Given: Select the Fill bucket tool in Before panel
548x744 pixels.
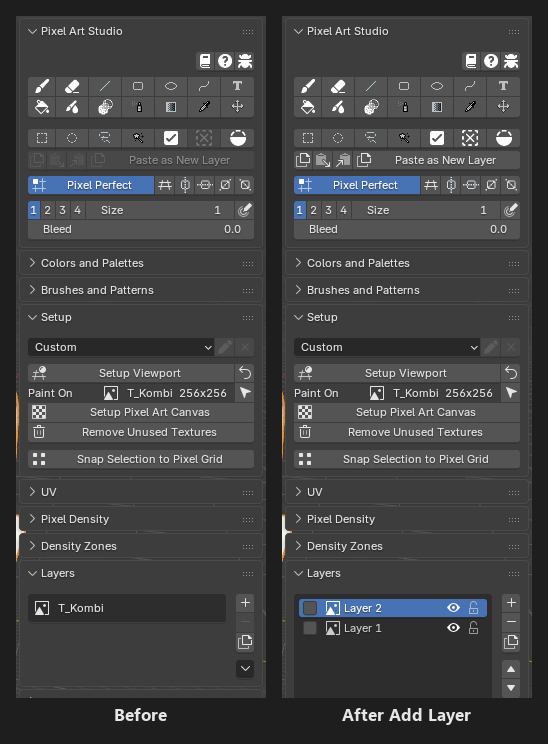Looking at the screenshot, I should tap(42, 107).
